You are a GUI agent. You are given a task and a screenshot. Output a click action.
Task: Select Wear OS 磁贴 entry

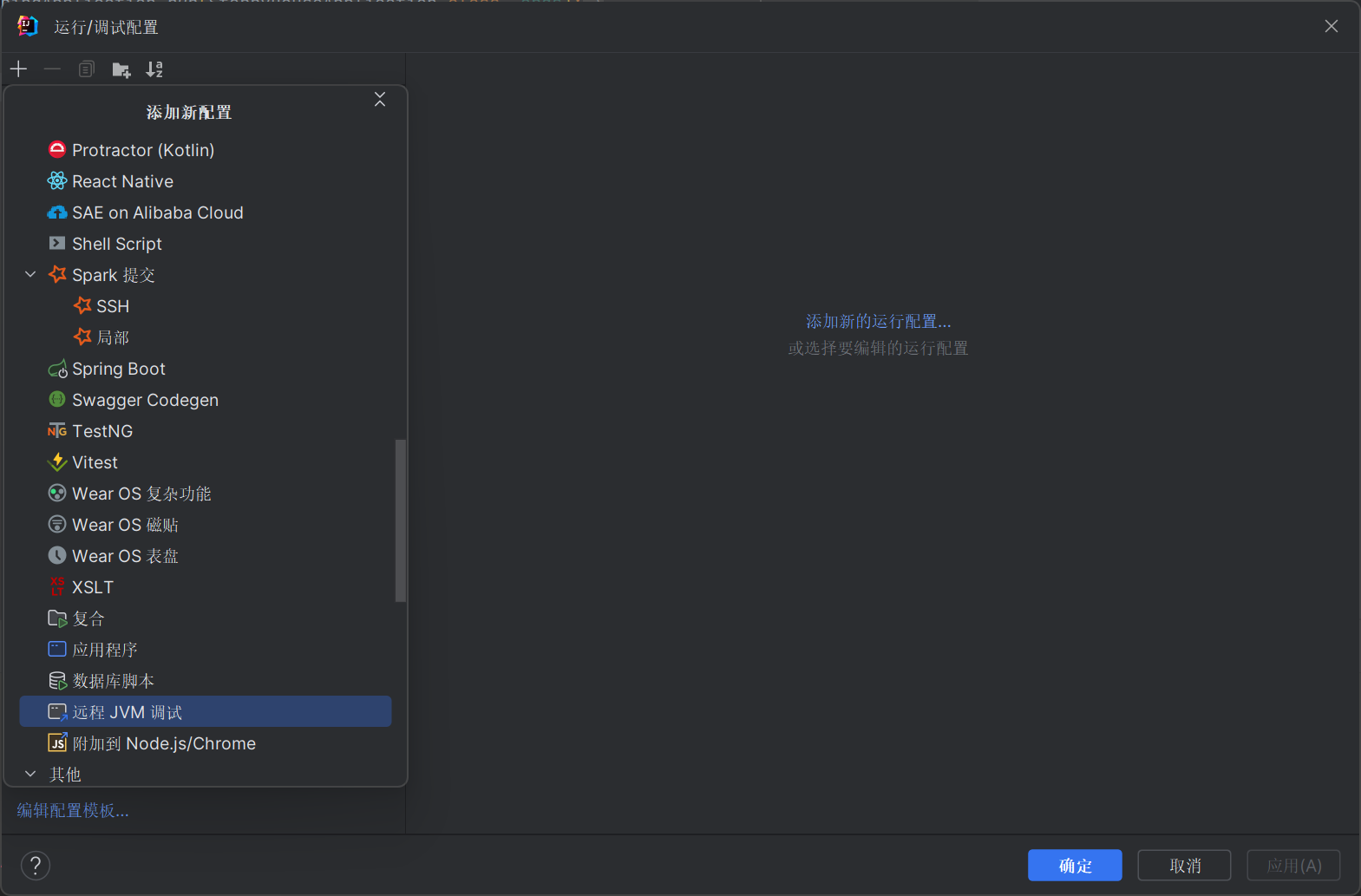pyautogui.click(x=206, y=525)
